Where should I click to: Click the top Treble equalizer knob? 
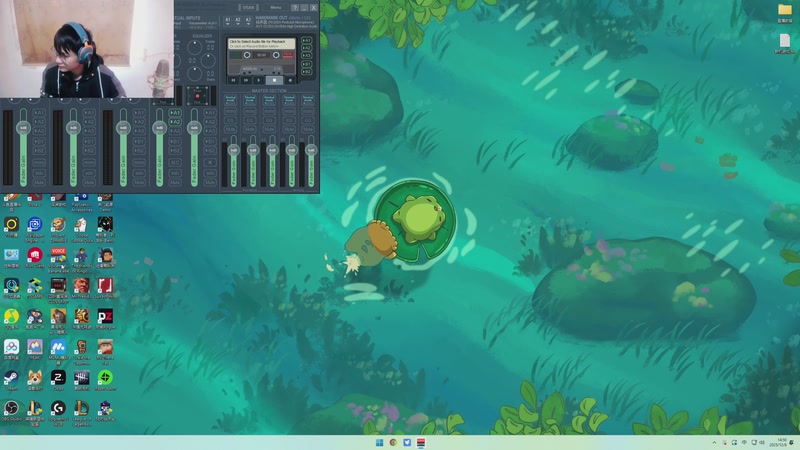point(194,47)
